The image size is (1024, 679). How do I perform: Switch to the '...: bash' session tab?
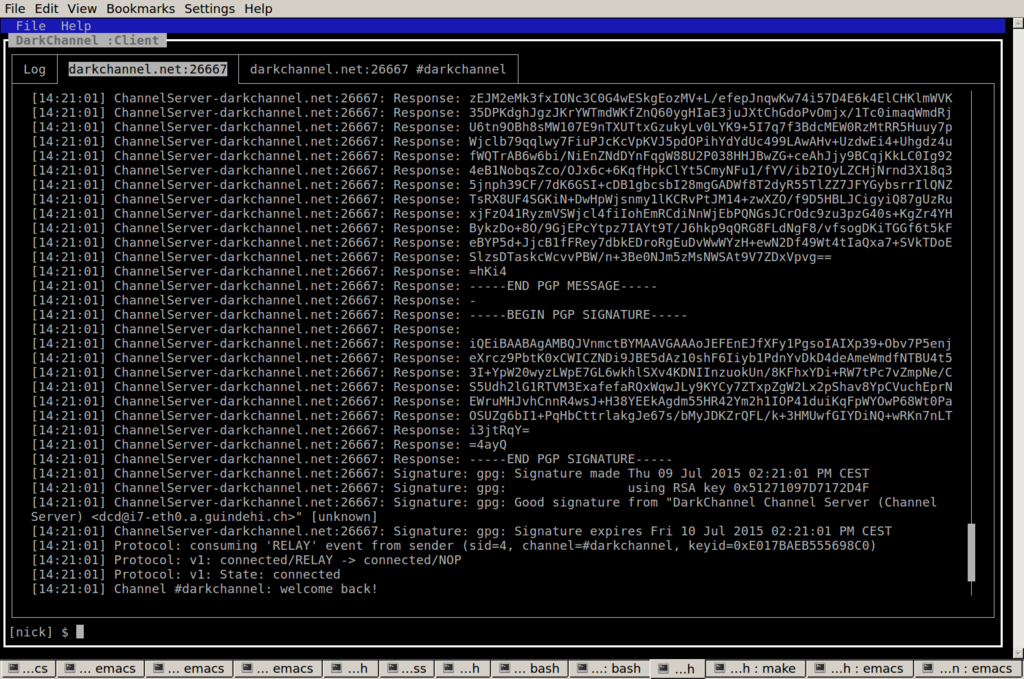(610, 669)
